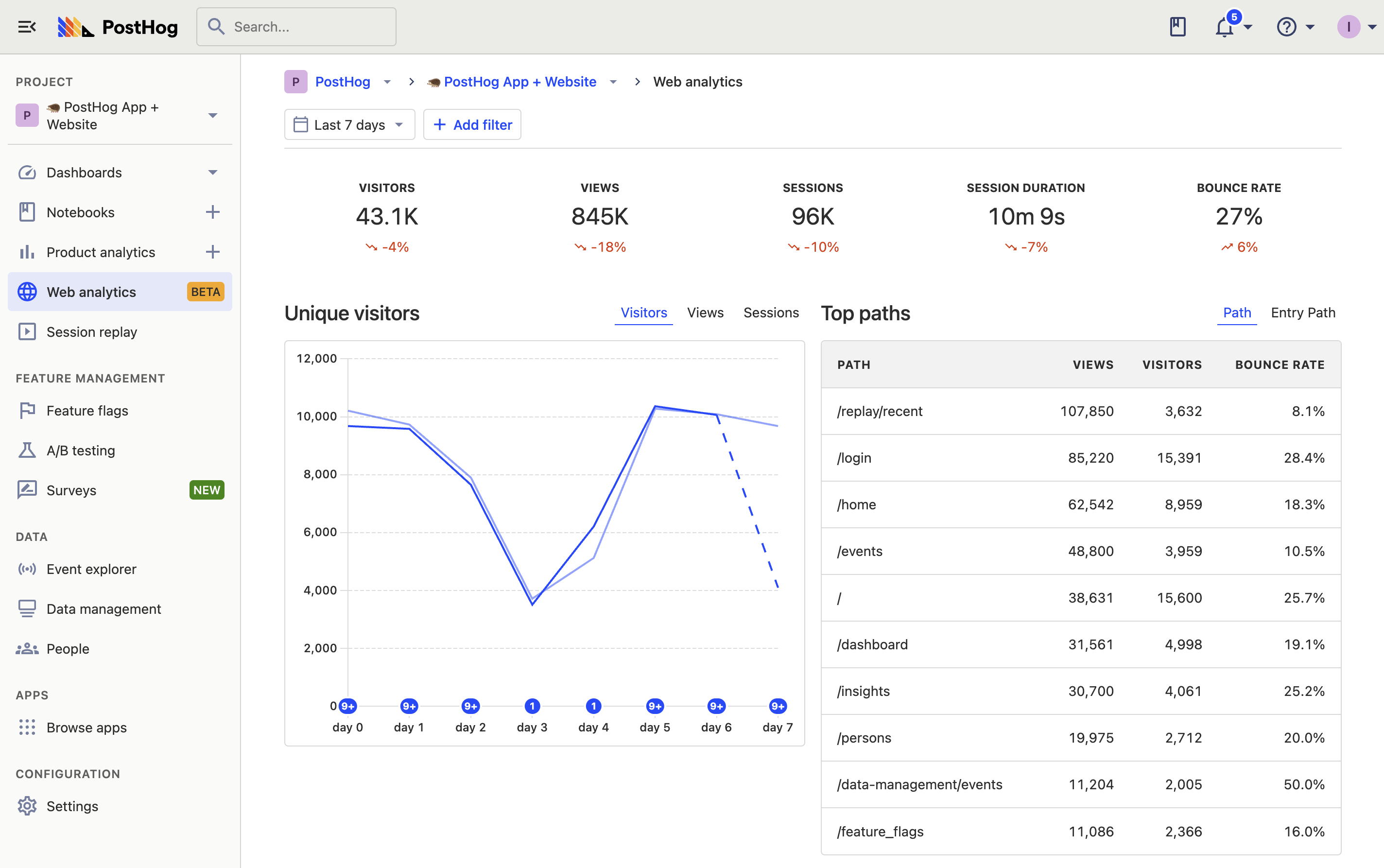This screenshot has width=1384, height=868.
Task: Switch to the Visitors tab
Action: point(643,312)
